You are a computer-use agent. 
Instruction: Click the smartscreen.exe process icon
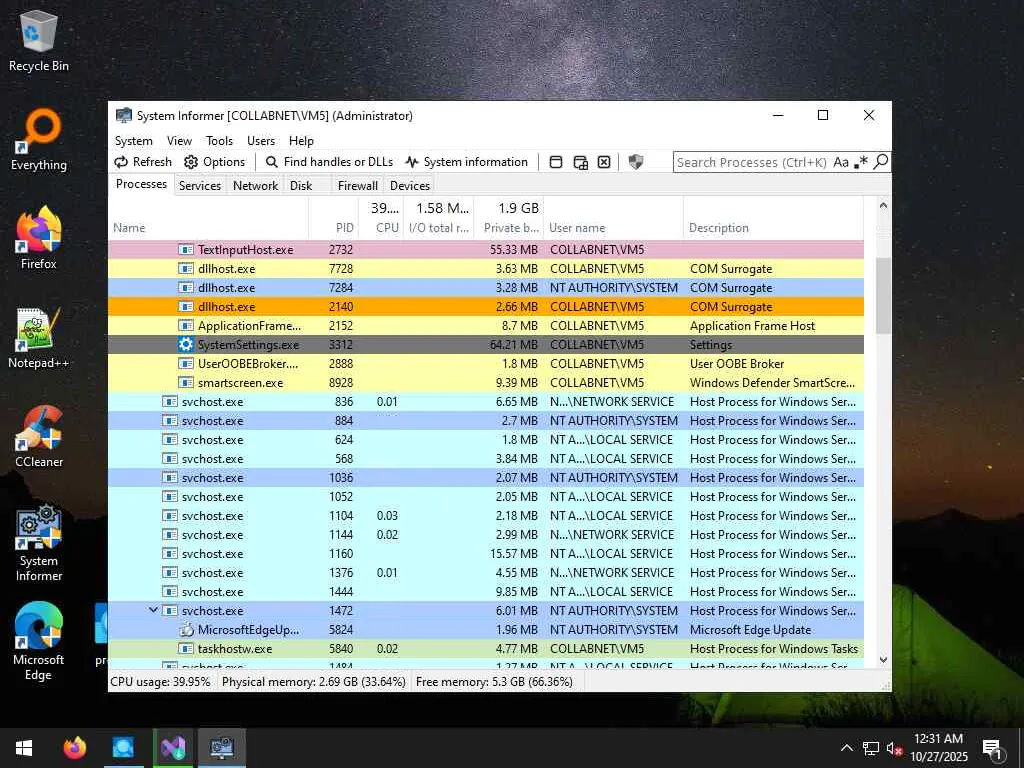(186, 383)
